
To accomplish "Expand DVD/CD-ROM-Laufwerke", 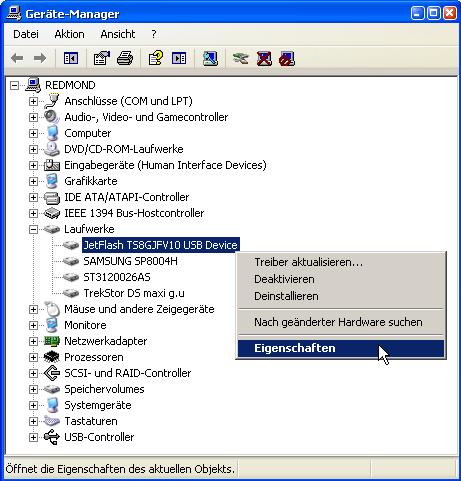I will click(33, 149).
